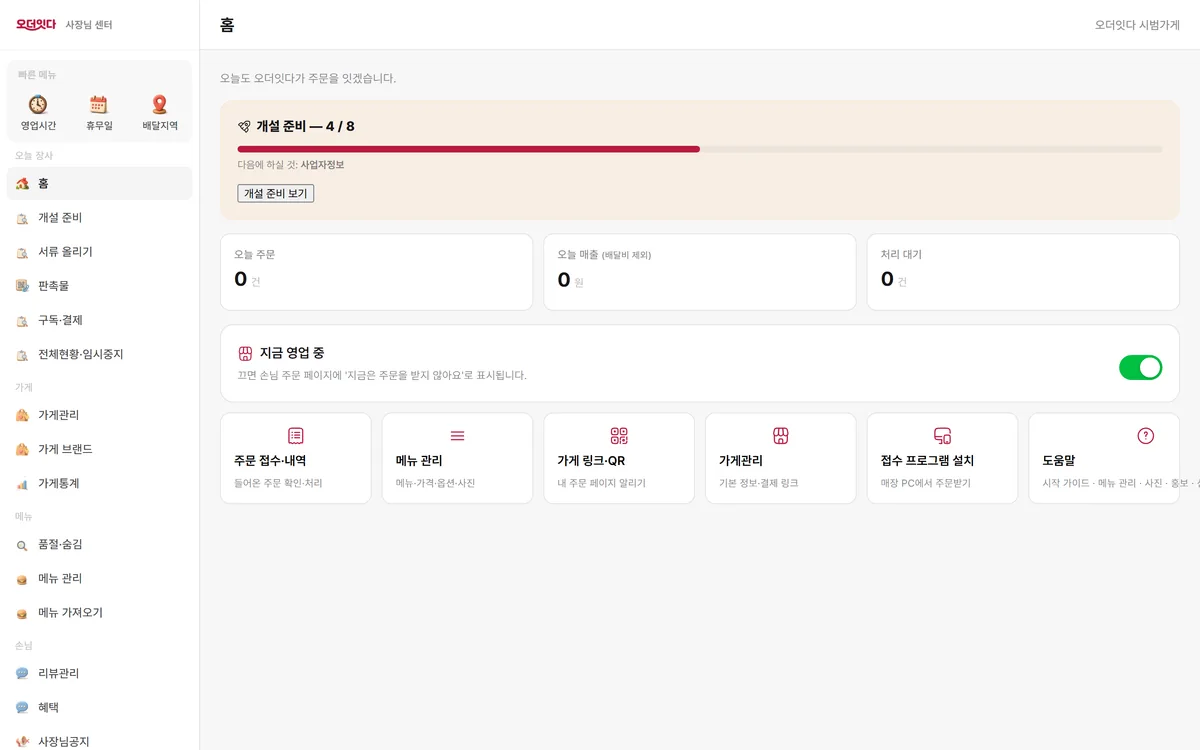Open 품절·숨김 sidebar item
The width and height of the screenshot is (1200, 750).
pyautogui.click(x=99, y=545)
